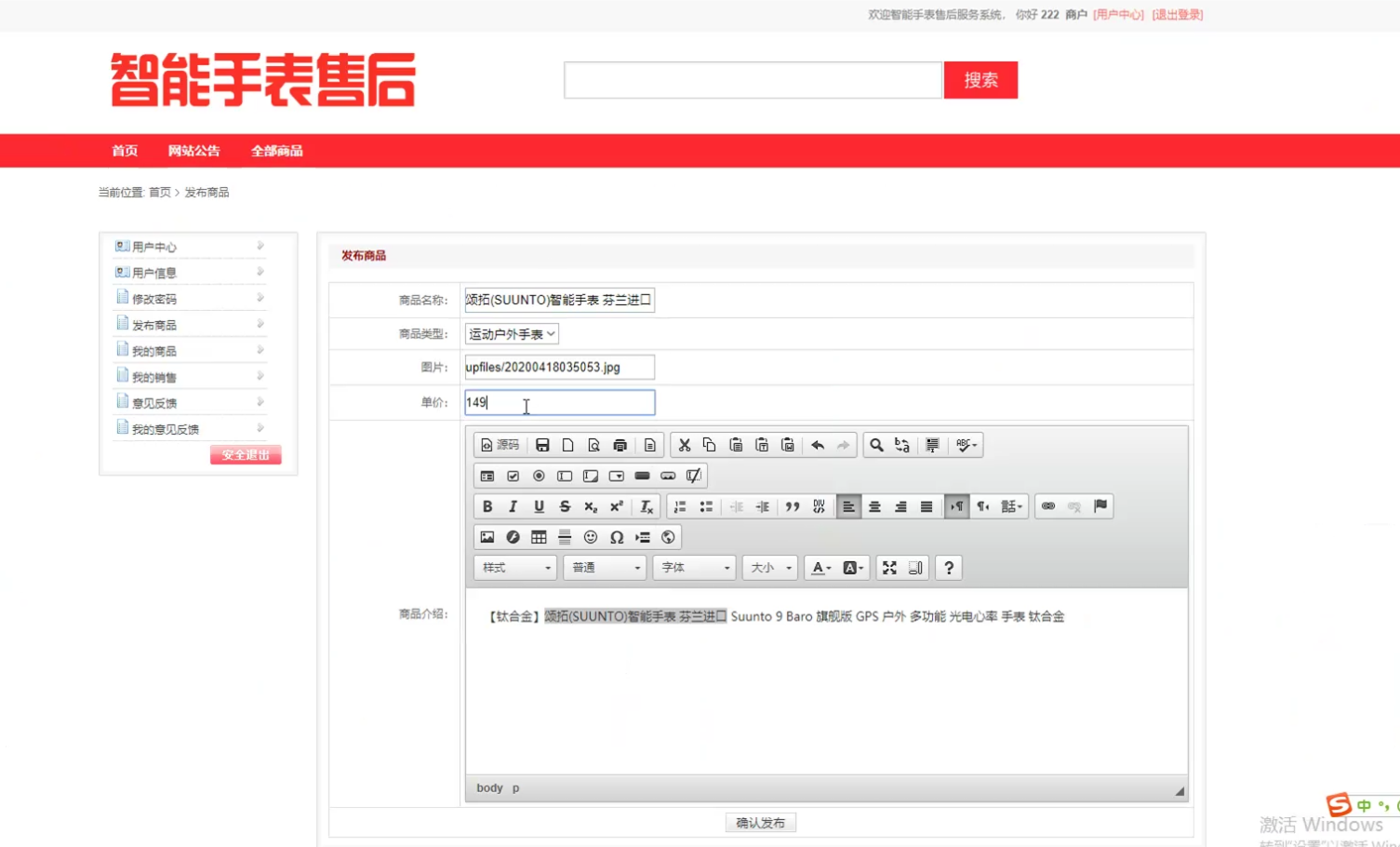
Task: Toggle subscript formatting
Action: (591, 506)
